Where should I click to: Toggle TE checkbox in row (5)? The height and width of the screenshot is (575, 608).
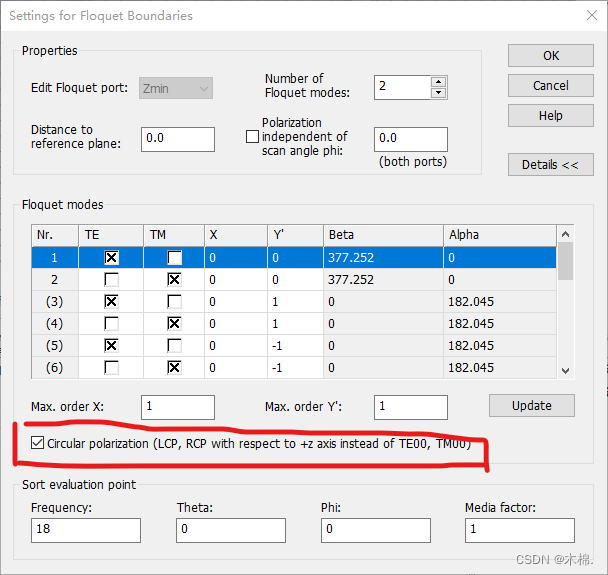[x=111, y=345]
